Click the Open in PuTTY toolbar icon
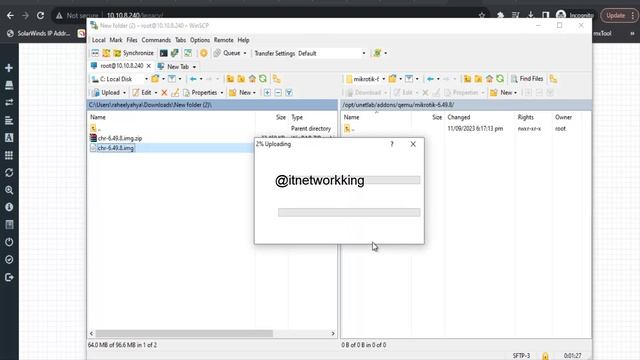640x360 pixels. point(175,53)
